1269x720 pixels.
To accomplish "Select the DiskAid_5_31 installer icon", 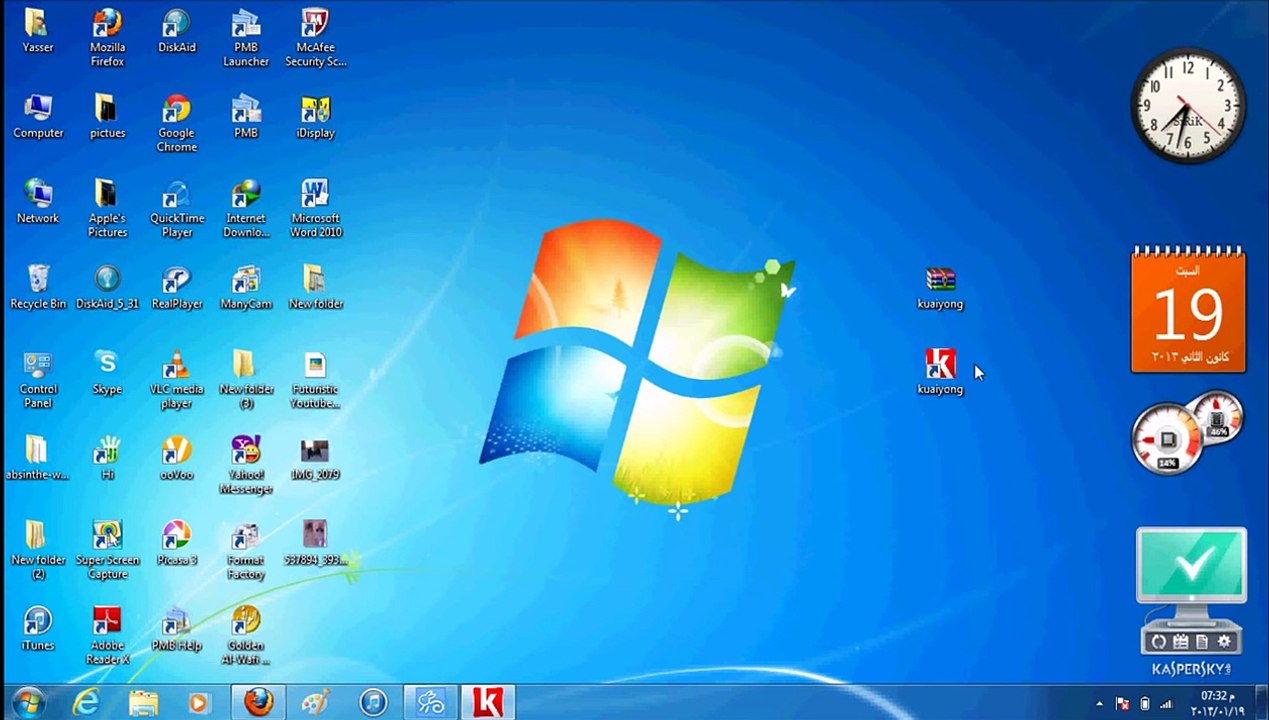I will [x=107, y=287].
